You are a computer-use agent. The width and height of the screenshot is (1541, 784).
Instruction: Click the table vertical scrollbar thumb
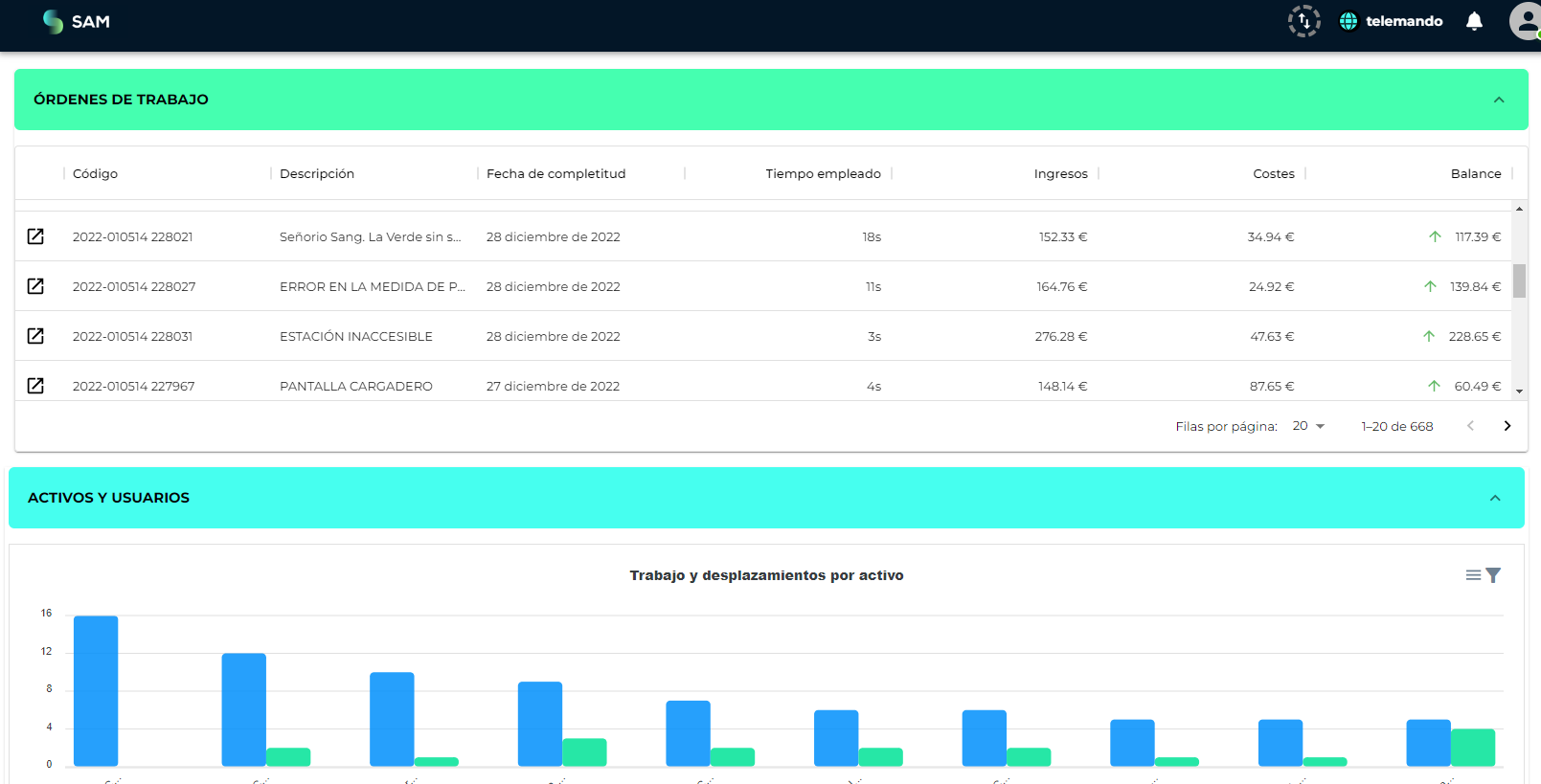pos(1519,281)
